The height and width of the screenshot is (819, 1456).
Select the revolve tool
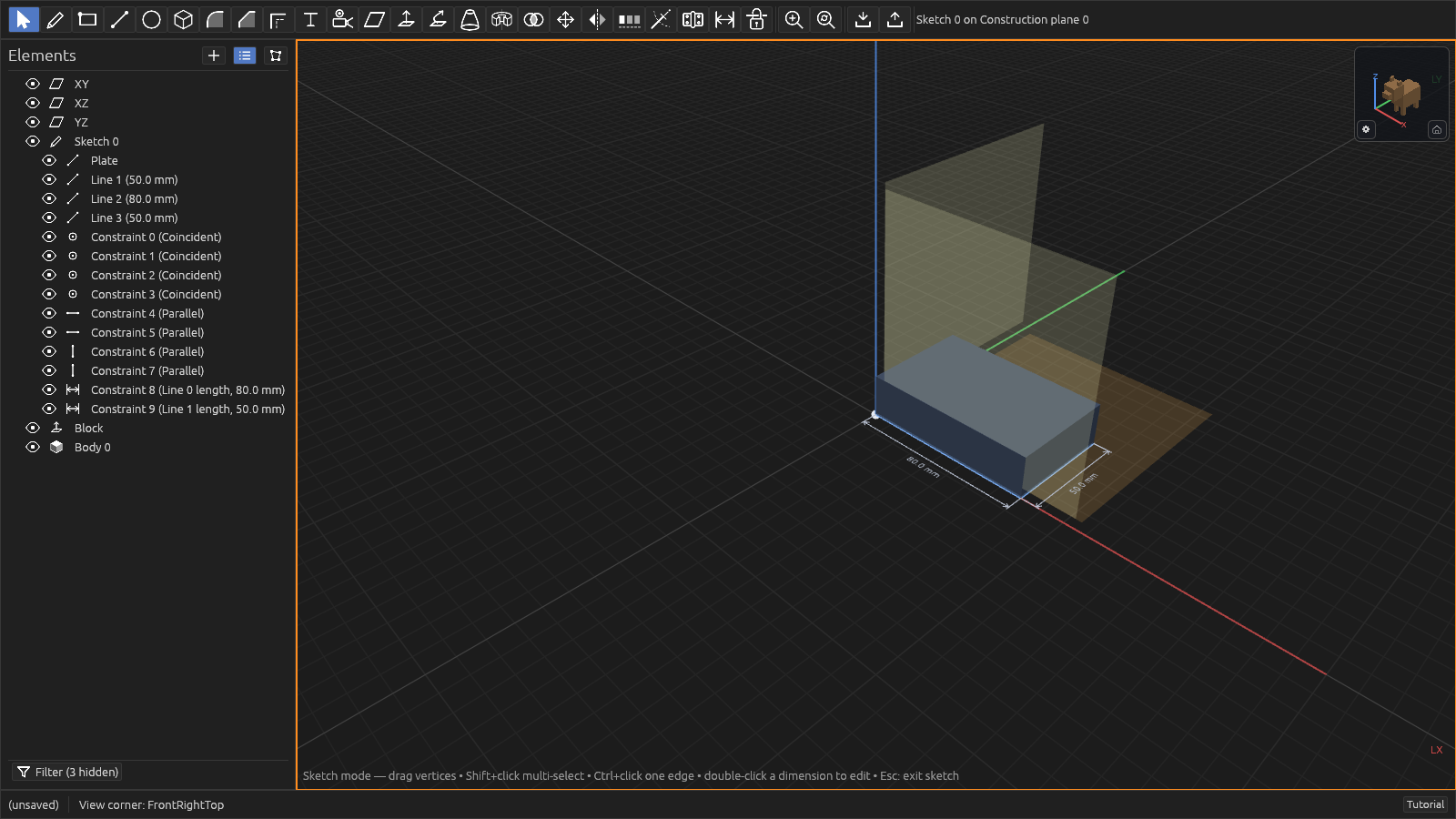(x=501, y=19)
